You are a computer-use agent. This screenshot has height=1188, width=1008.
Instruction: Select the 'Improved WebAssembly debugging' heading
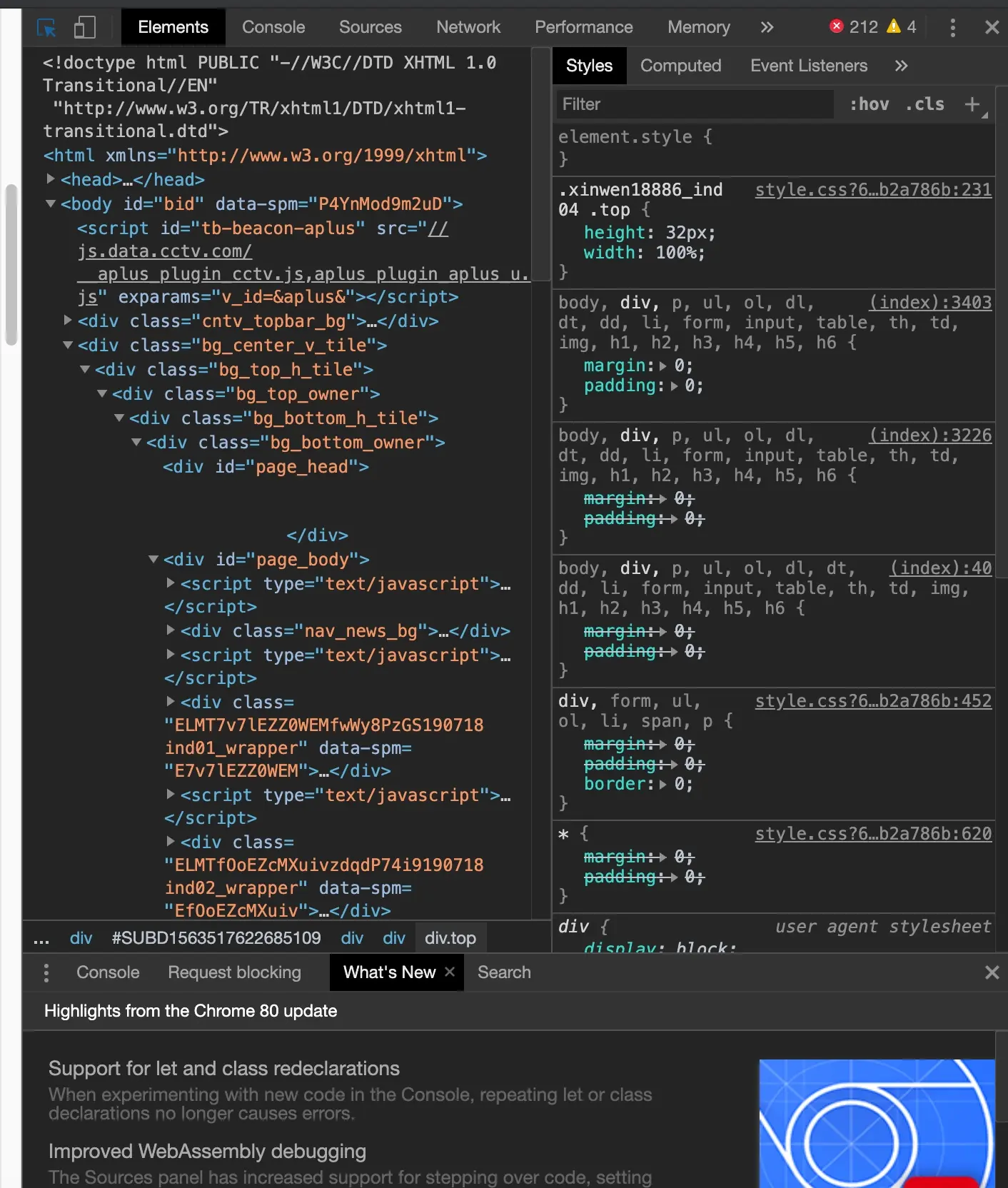point(207,1151)
